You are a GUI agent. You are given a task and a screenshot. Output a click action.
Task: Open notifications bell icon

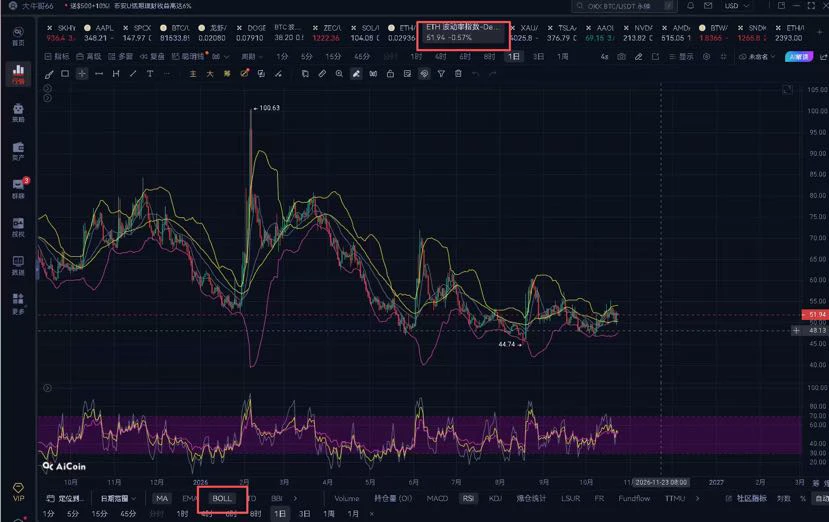[690, 6]
